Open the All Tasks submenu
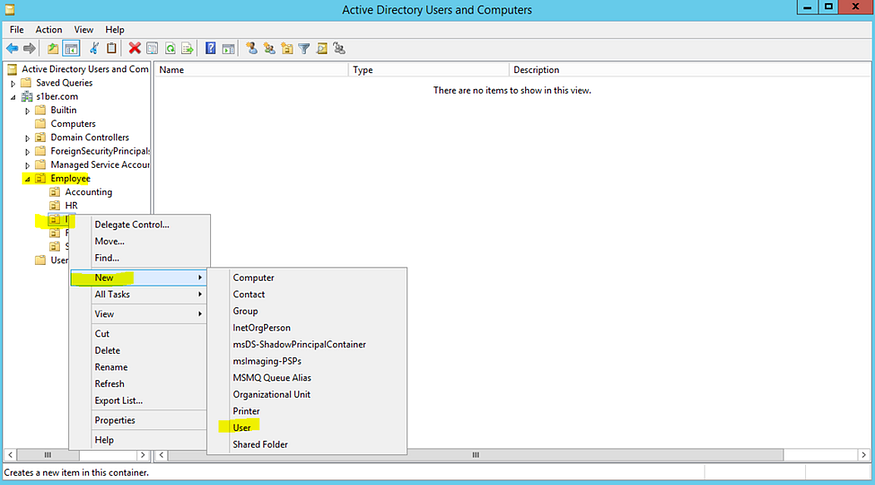Image resolution: width=875 pixels, height=485 pixels. click(138, 294)
